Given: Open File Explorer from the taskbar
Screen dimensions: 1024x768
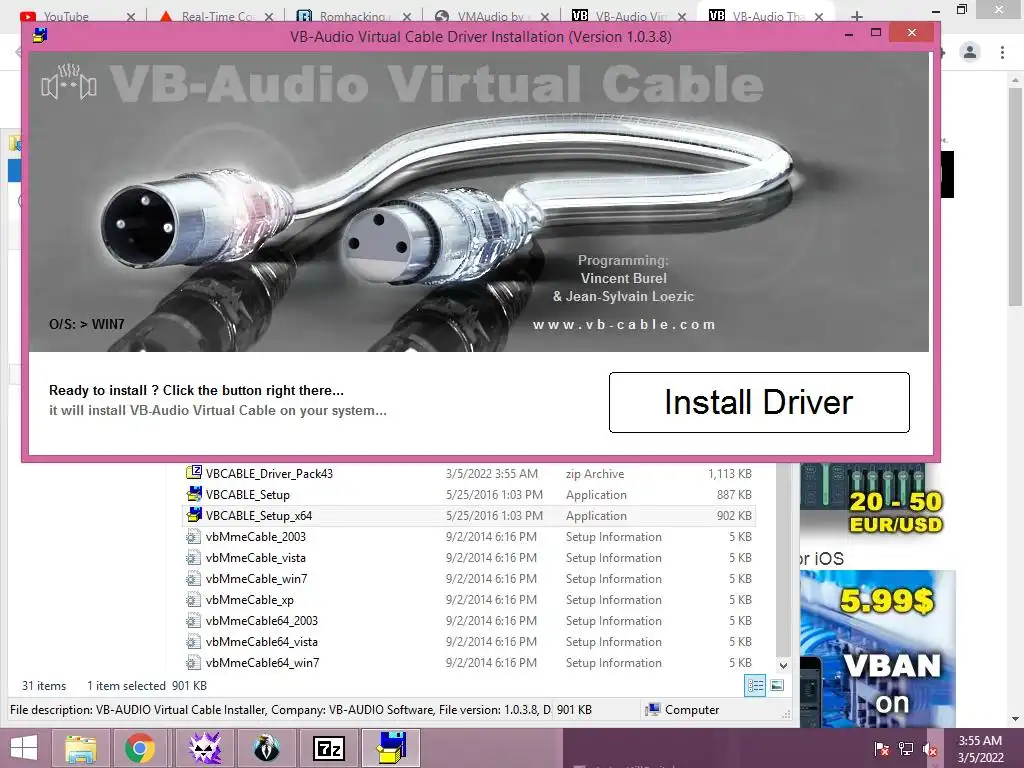Looking at the screenshot, I should tap(80, 748).
